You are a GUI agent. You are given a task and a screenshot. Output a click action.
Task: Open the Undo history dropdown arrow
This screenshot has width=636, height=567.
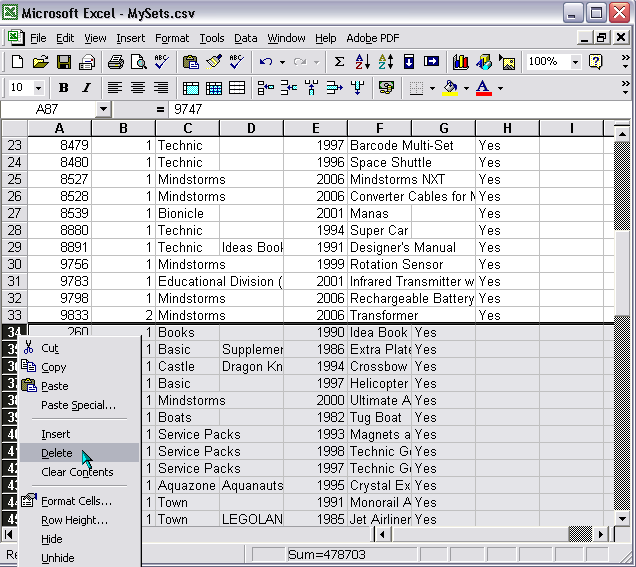pos(282,62)
